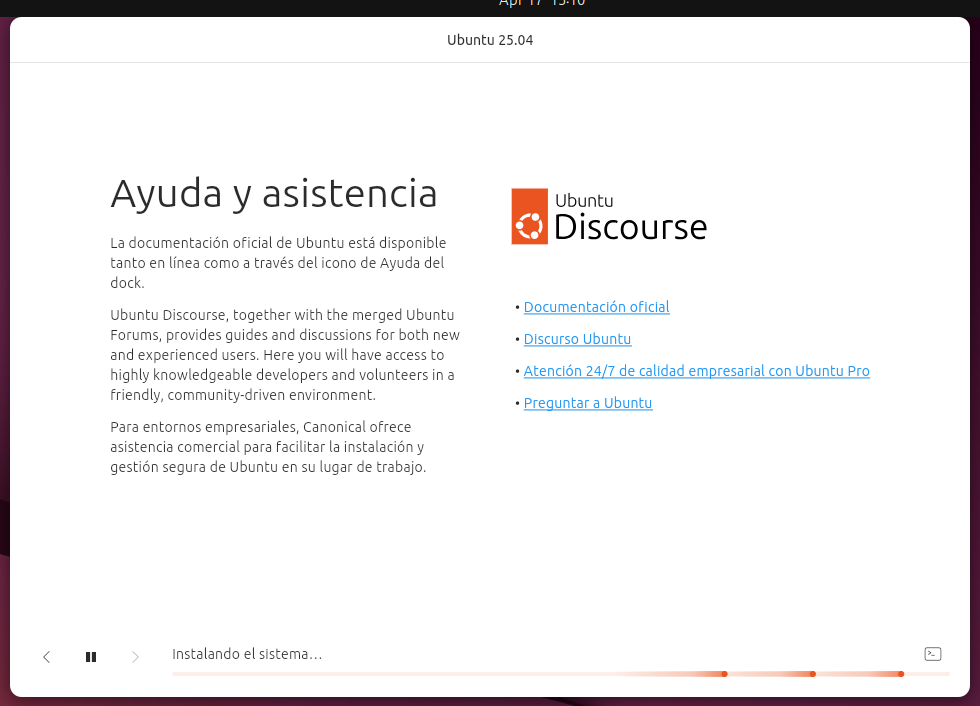The image size is (980, 706).
Task: Pause the installation slideshow
Action: 91,657
